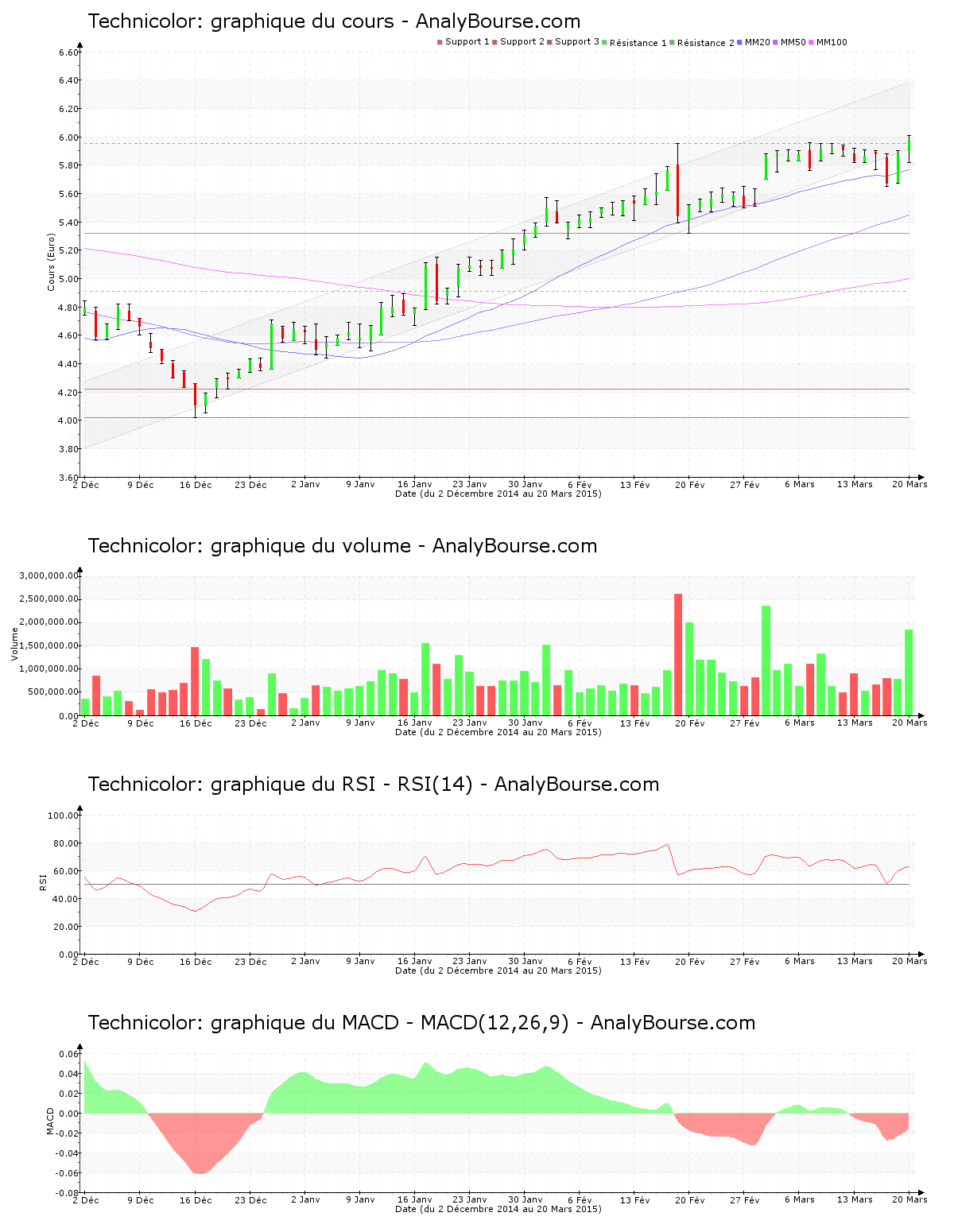Toggle the Résistance 2 legend entry
Image resolution: width=954 pixels, height=1232 pixels.
(x=705, y=43)
